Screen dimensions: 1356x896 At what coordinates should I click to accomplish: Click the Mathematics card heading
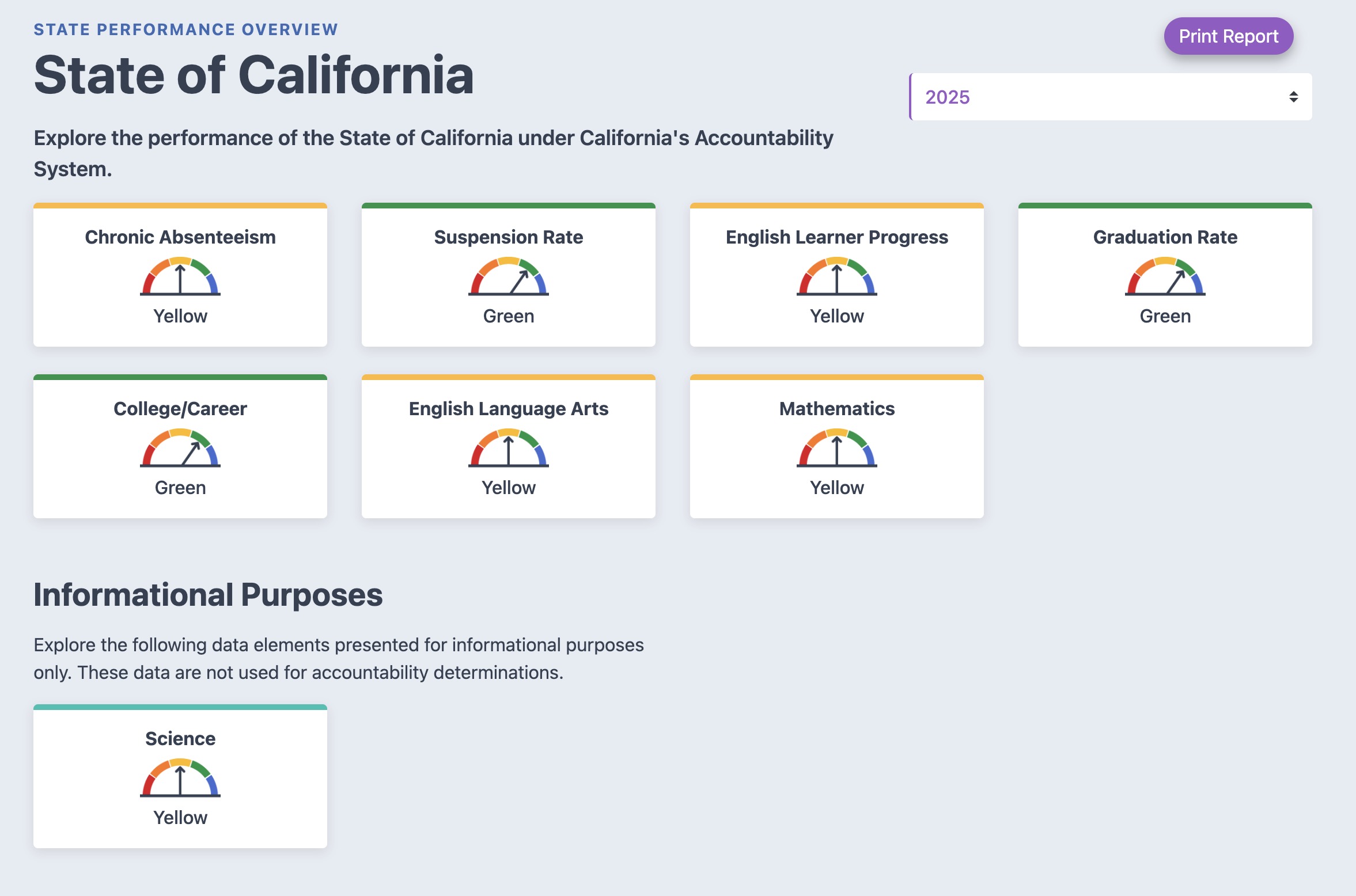pos(837,409)
